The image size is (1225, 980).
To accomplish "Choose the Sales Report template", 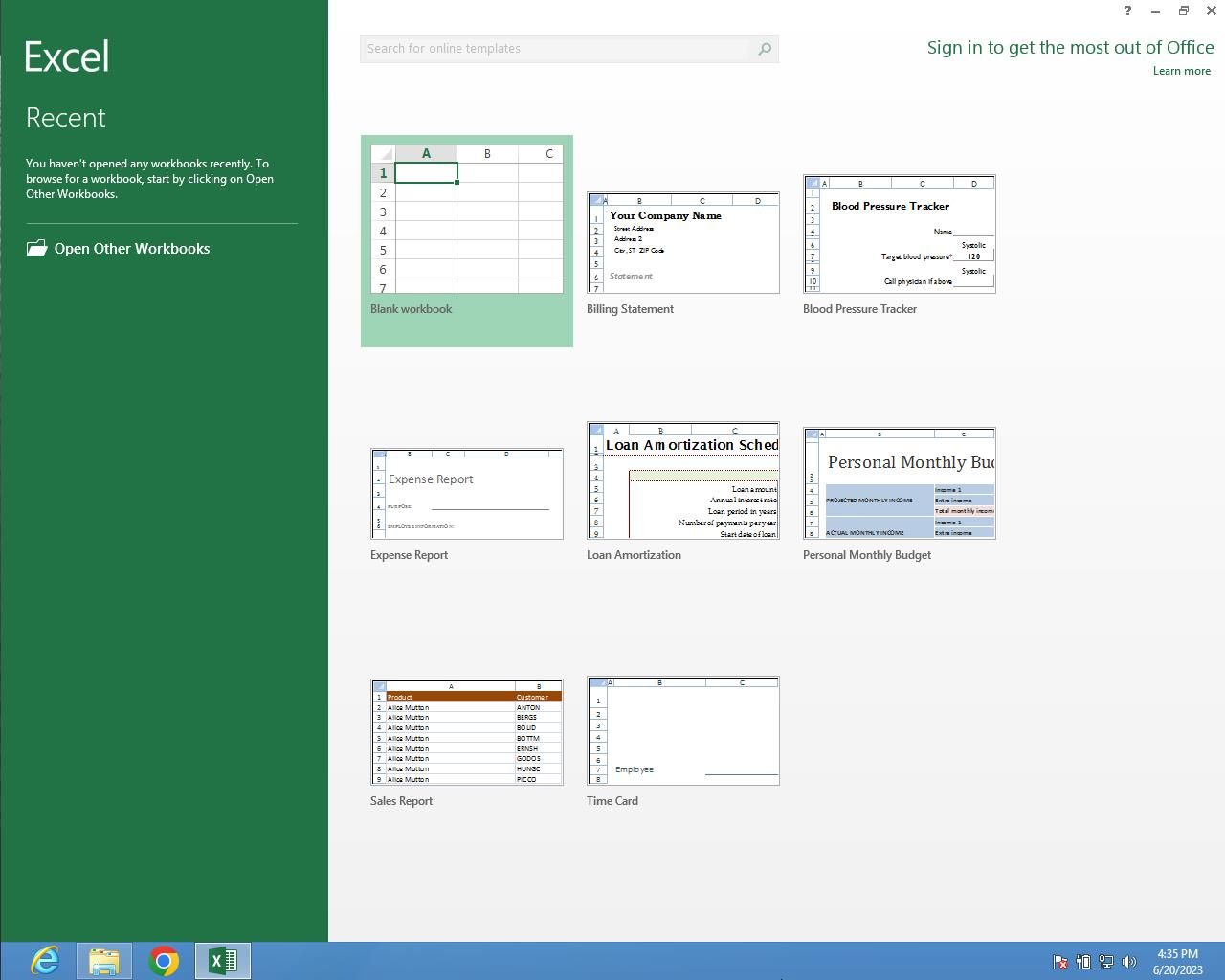I will click(x=467, y=732).
